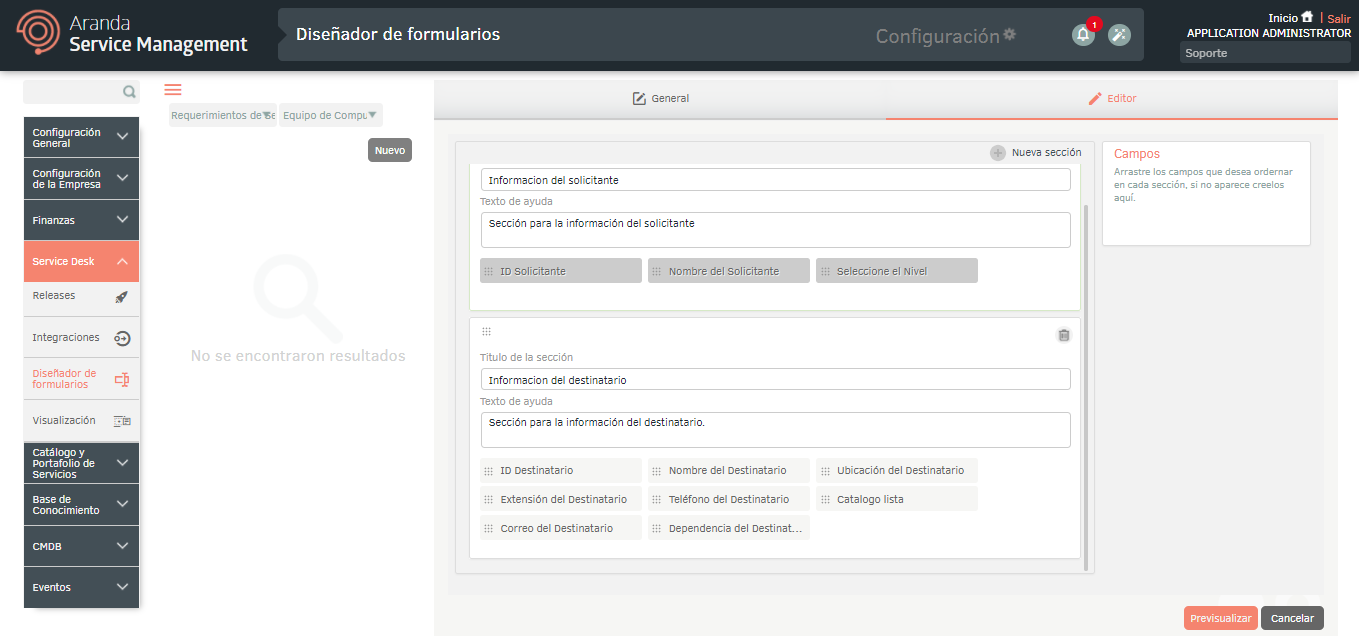Screen dimensions: 1359x636
Task: Select the Nombre del Destinatario field
Action: (x=729, y=470)
